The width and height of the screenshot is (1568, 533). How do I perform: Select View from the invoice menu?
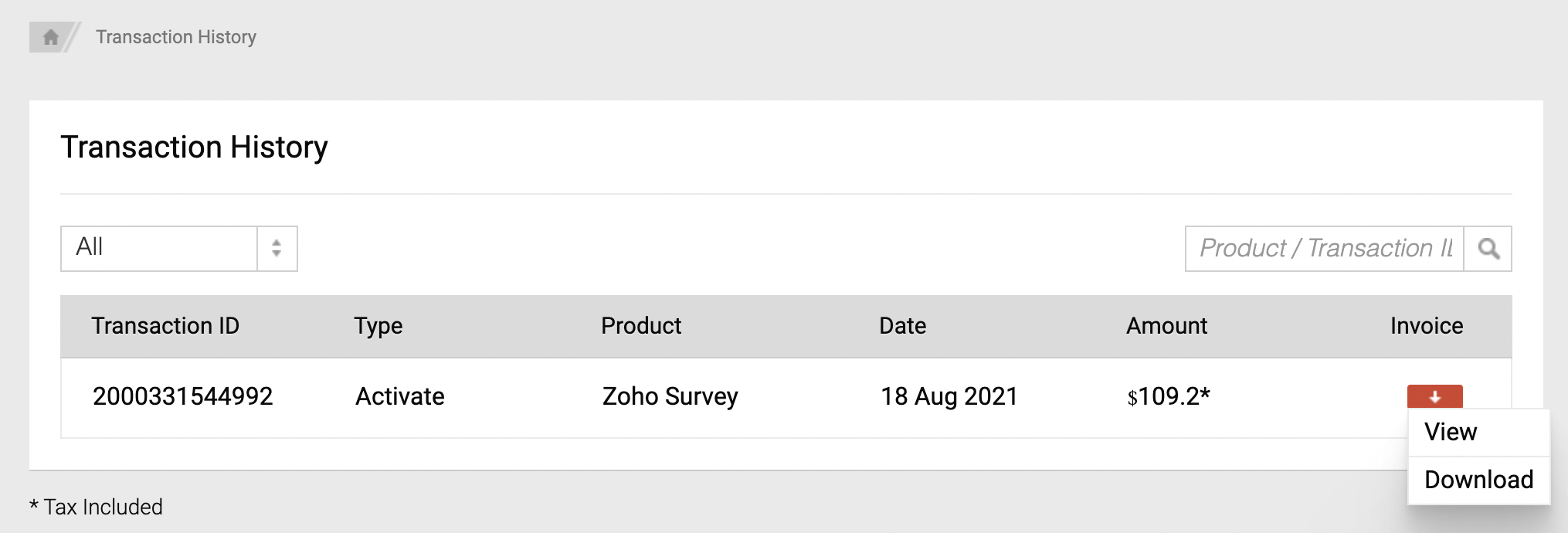point(1451,432)
